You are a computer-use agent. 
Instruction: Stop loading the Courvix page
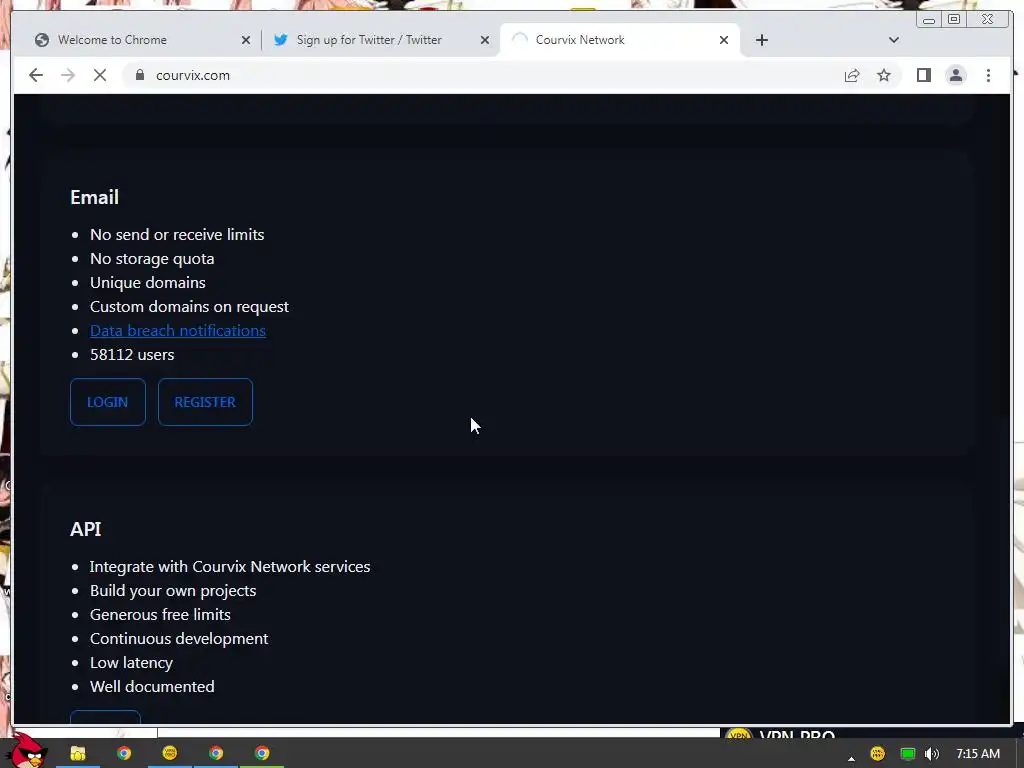click(100, 75)
